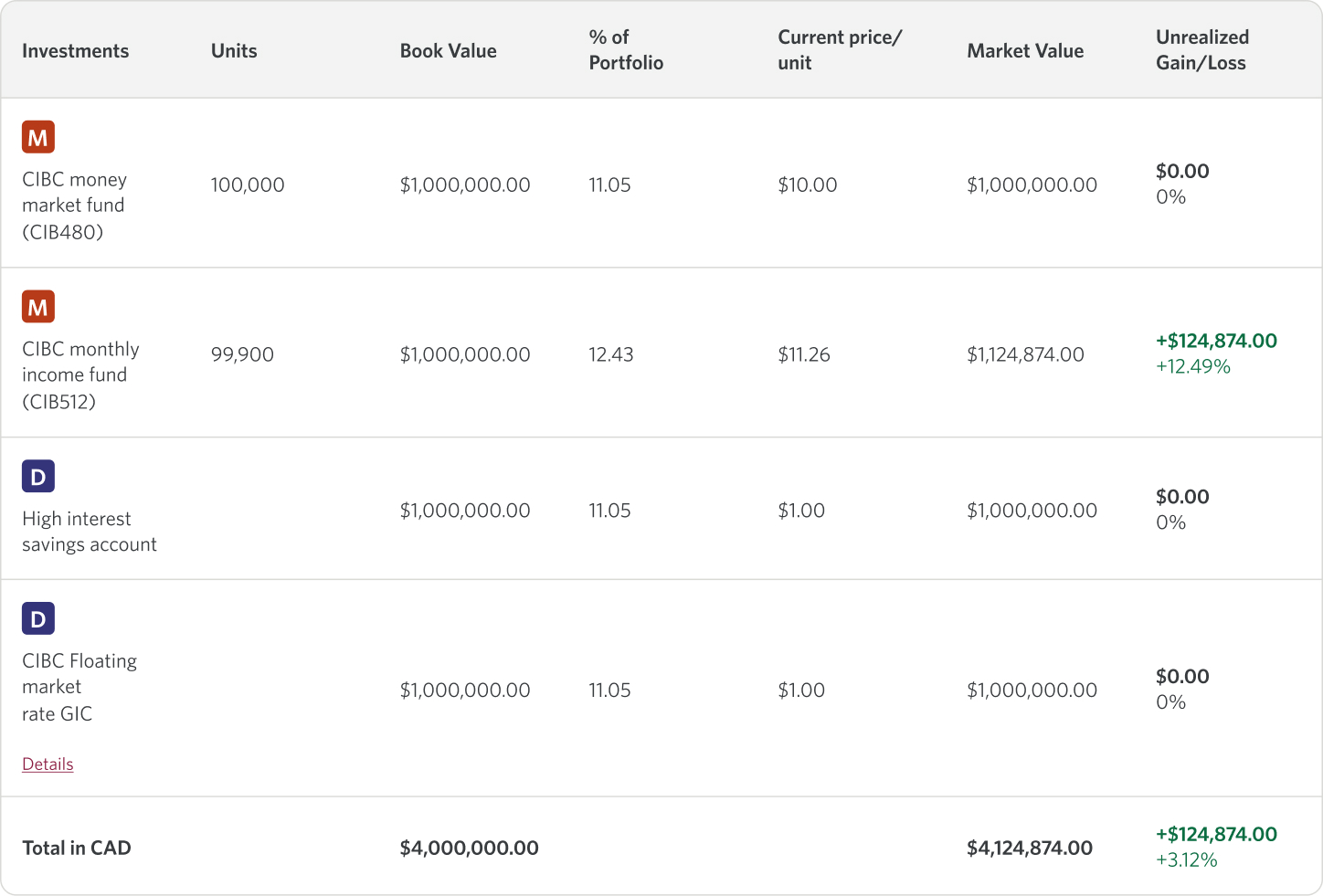Click the Units column header

click(x=234, y=51)
